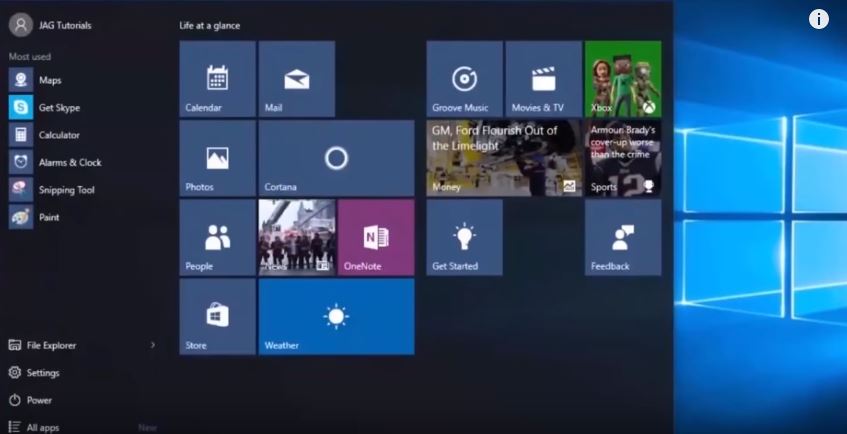Launch Calculator from Most used list
The width and height of the screenshot is (847, 434).
pyautogui.click(x=59, y=135)
